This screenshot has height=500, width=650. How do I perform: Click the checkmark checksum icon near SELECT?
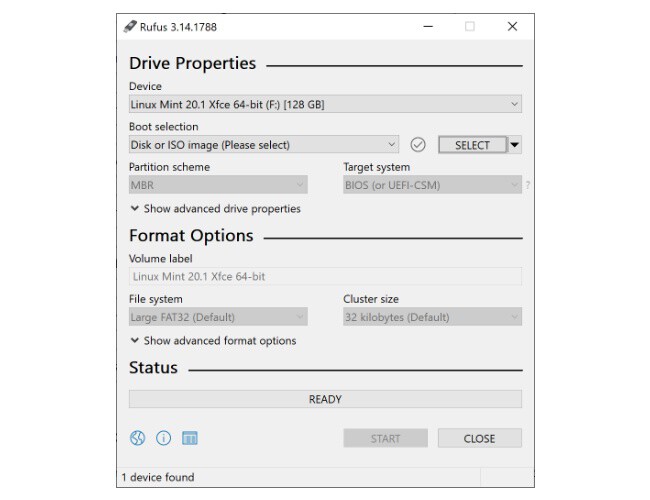pyautogui.click(x=418, y=145)
